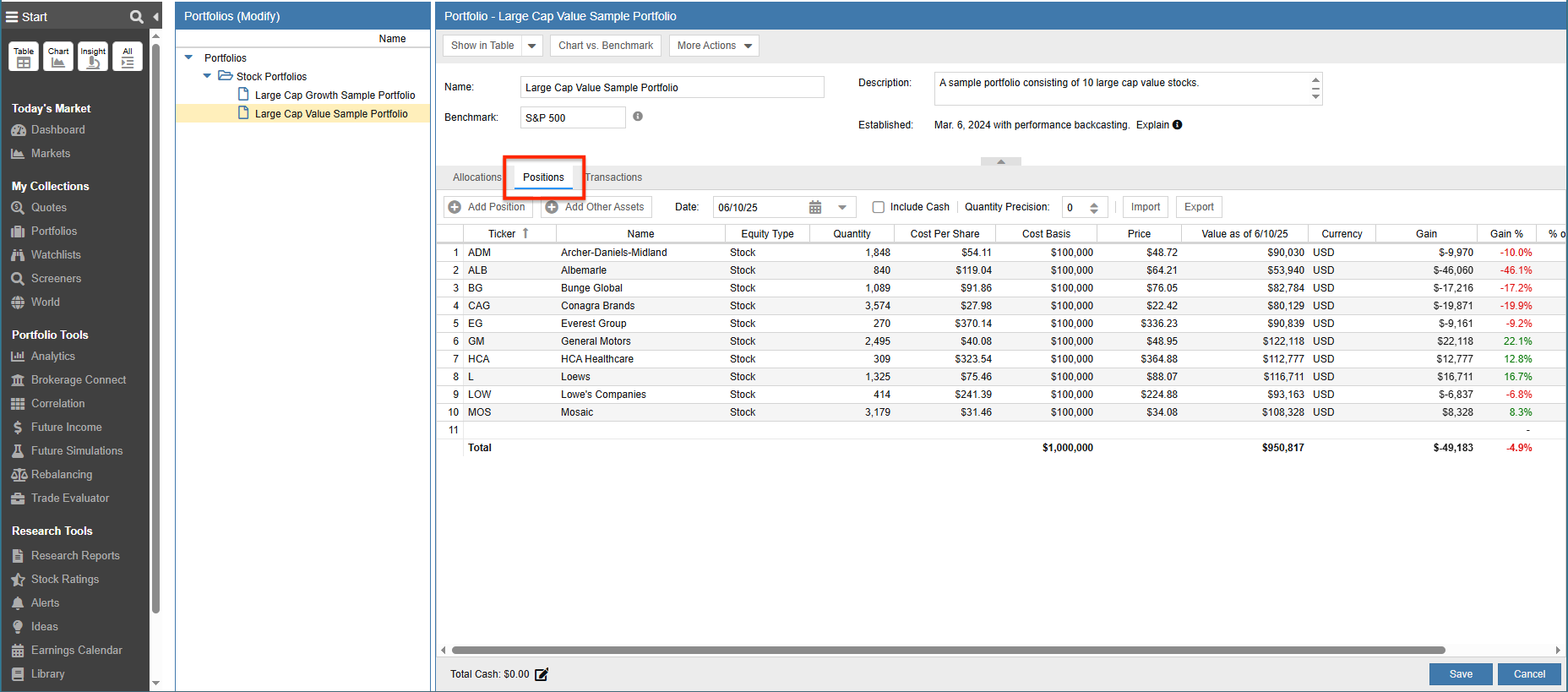
Task: Click the search magnifier icon
Action: coord(136,17)
